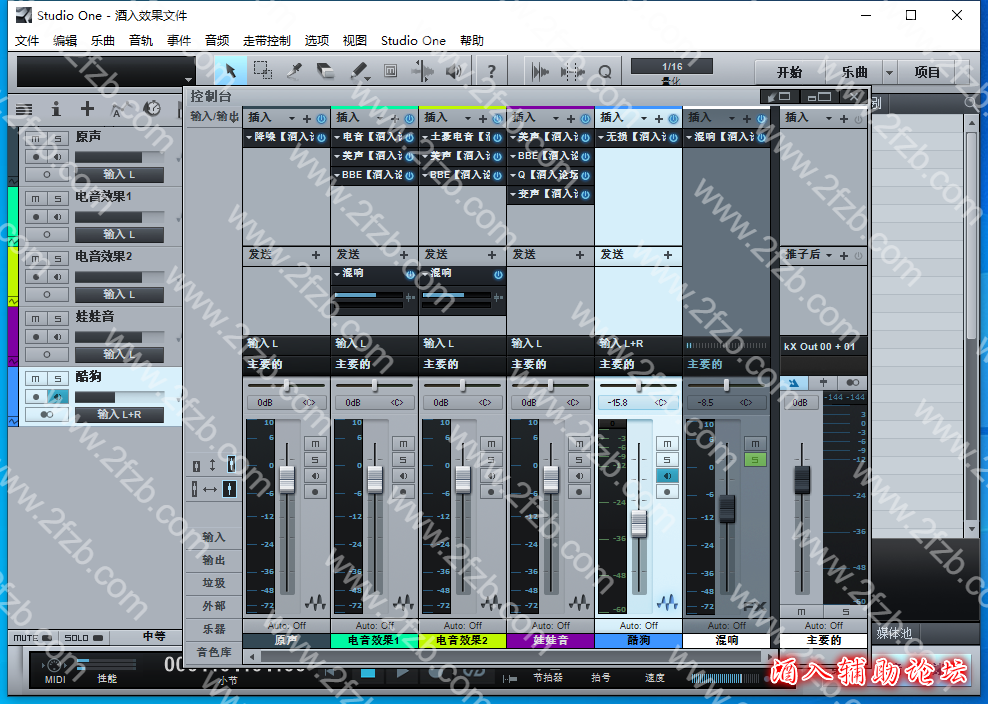
Task: Open the 插入 dropdown on 酷狗 channel
Action: click(643, 118)
